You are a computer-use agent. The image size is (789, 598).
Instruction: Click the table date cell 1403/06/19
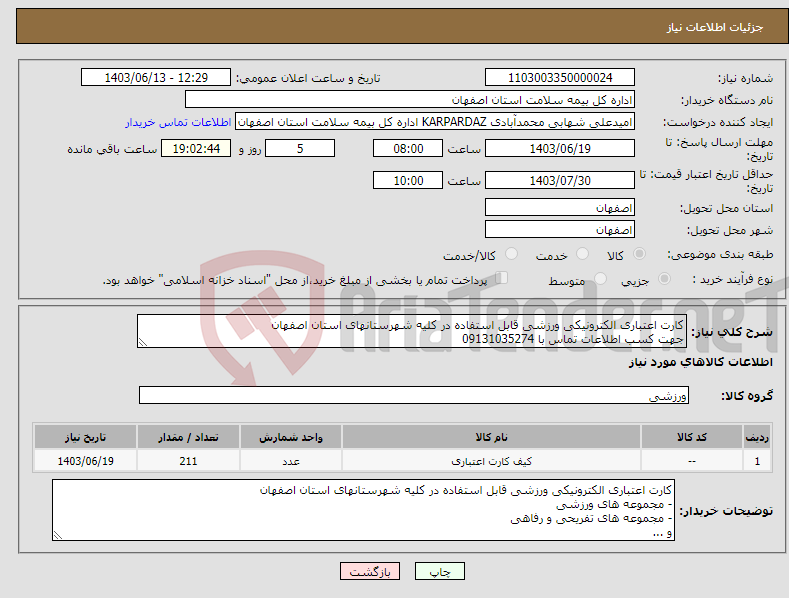[86, 461]
